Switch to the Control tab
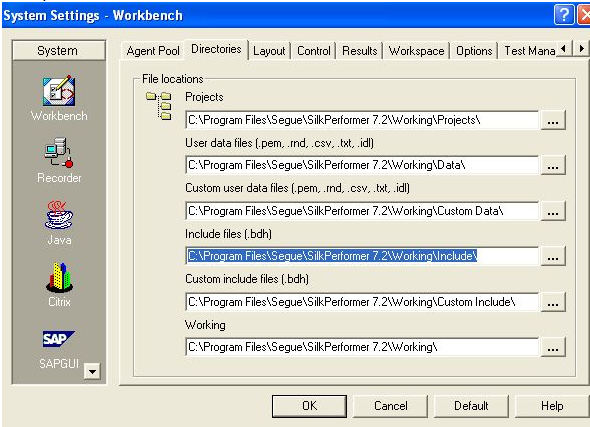Image resolution: width=590 pixels, height=427 pixels. click(x=313, y=51)
